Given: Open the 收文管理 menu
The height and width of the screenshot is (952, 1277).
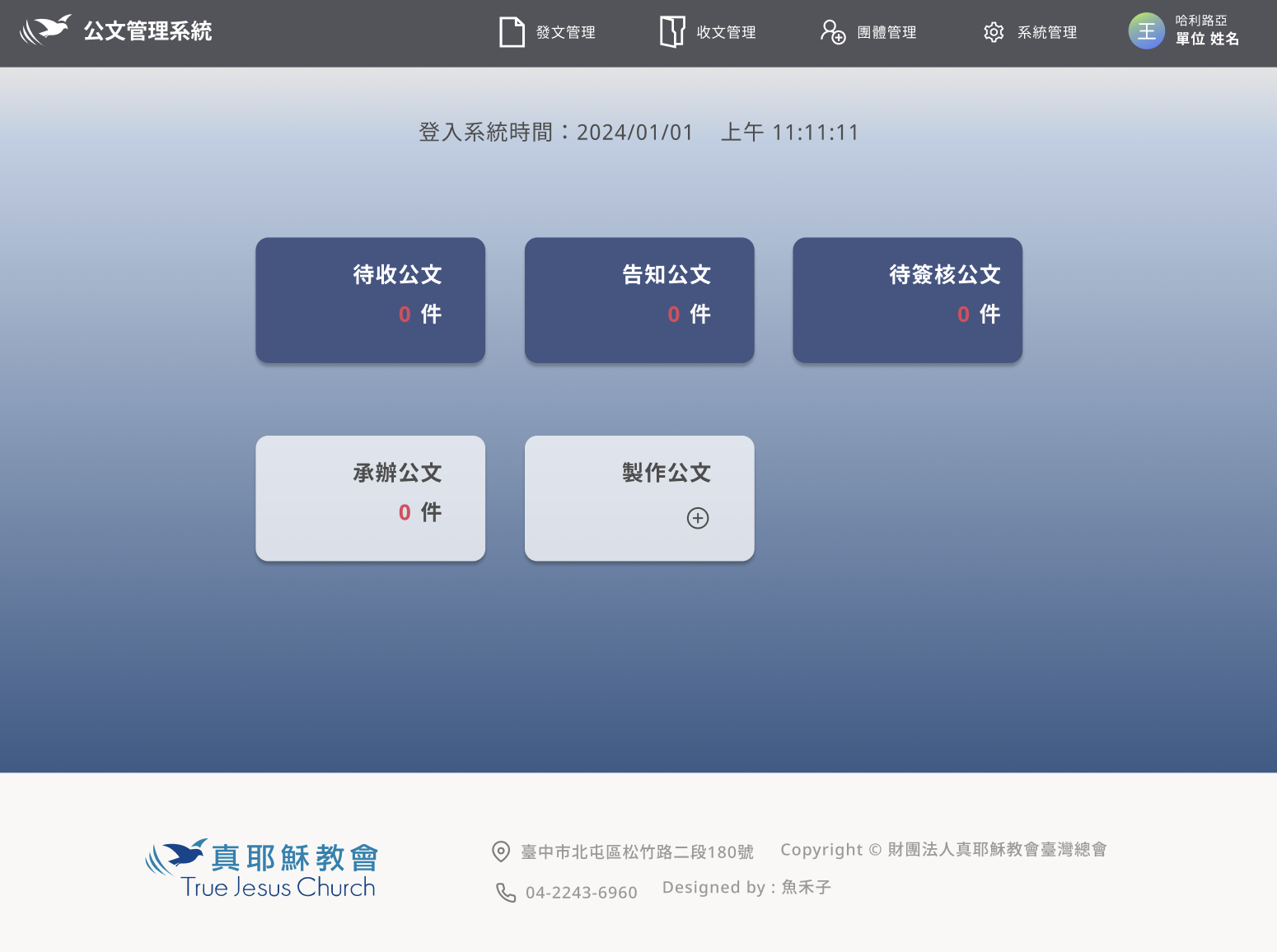Looking at the screenshot, I should 726,32.
